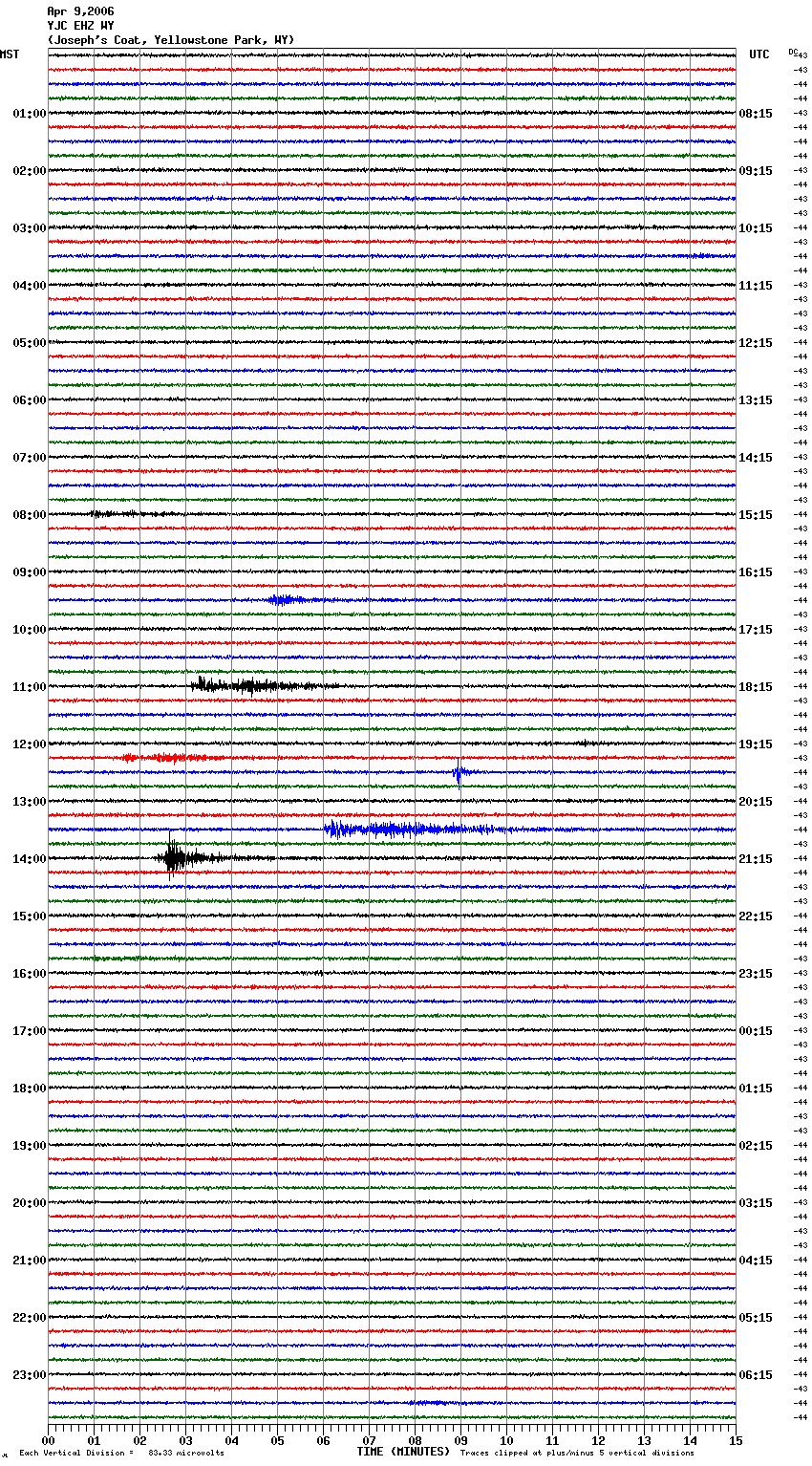
Task: Click the MST time label "12:00"
Action: click(x=30, y=744)
